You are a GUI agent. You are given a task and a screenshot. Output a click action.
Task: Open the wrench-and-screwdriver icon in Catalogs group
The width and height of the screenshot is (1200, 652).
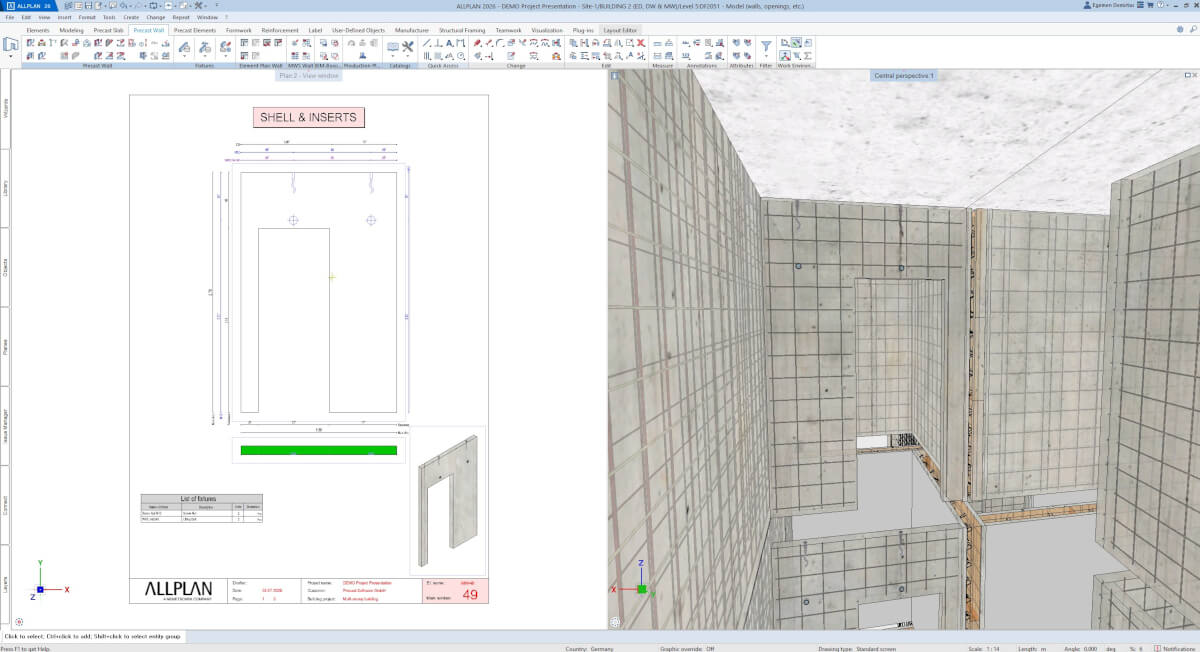(x=407, y=45)
